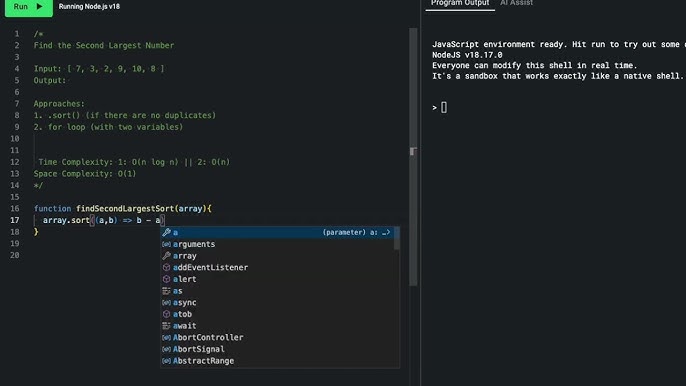Open the AI Assist tab
686x386 pixels.
pos(516,4)
